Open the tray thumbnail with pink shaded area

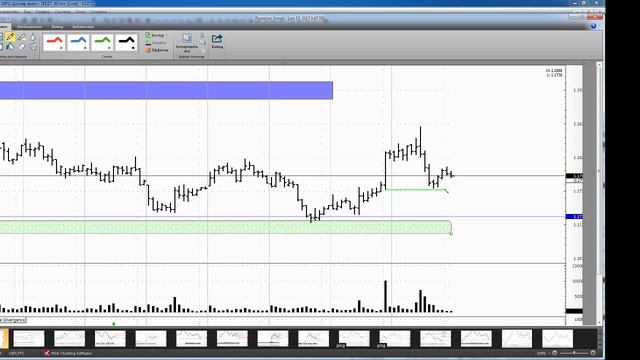232,339
